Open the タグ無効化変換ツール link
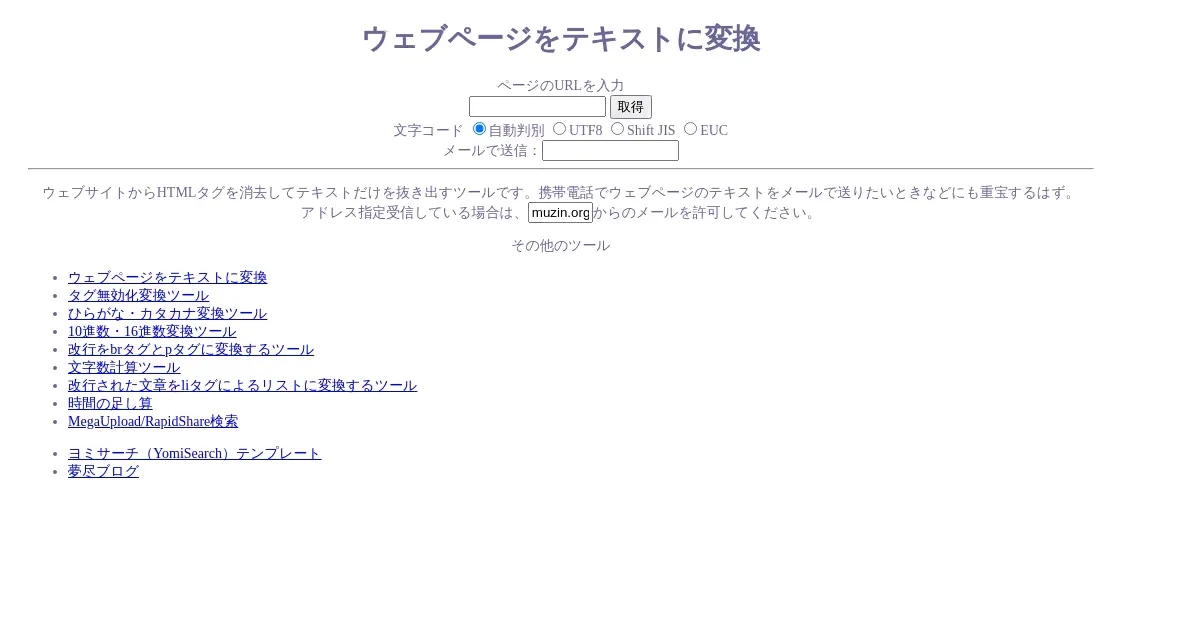Screen dimensions: 1200x630 pos(138,296)
